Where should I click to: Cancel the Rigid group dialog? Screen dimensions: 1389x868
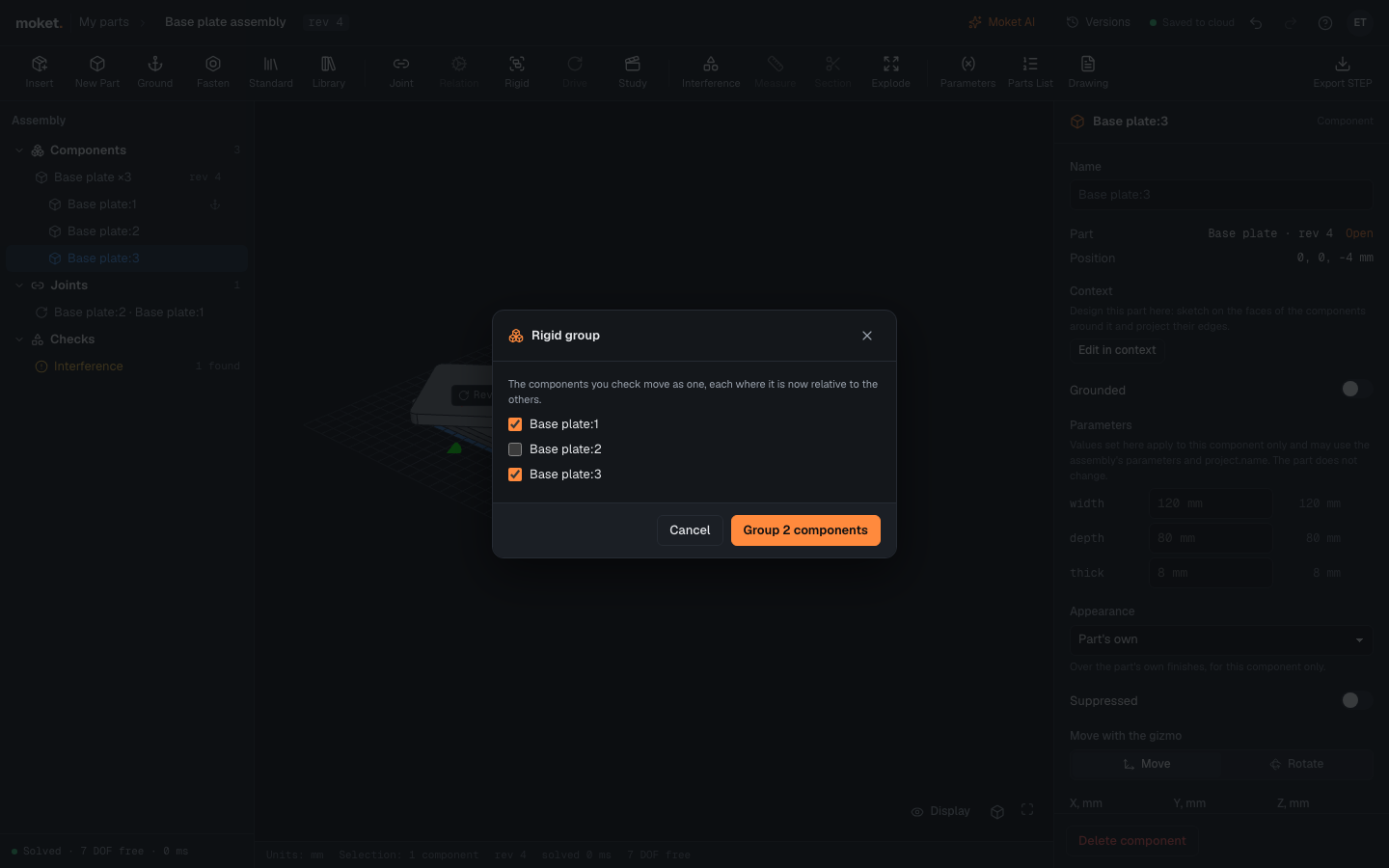click(690, 530)
